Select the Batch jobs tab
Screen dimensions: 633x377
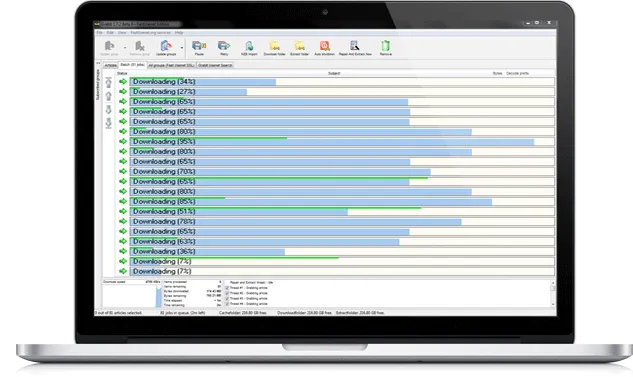click(132, 65)
